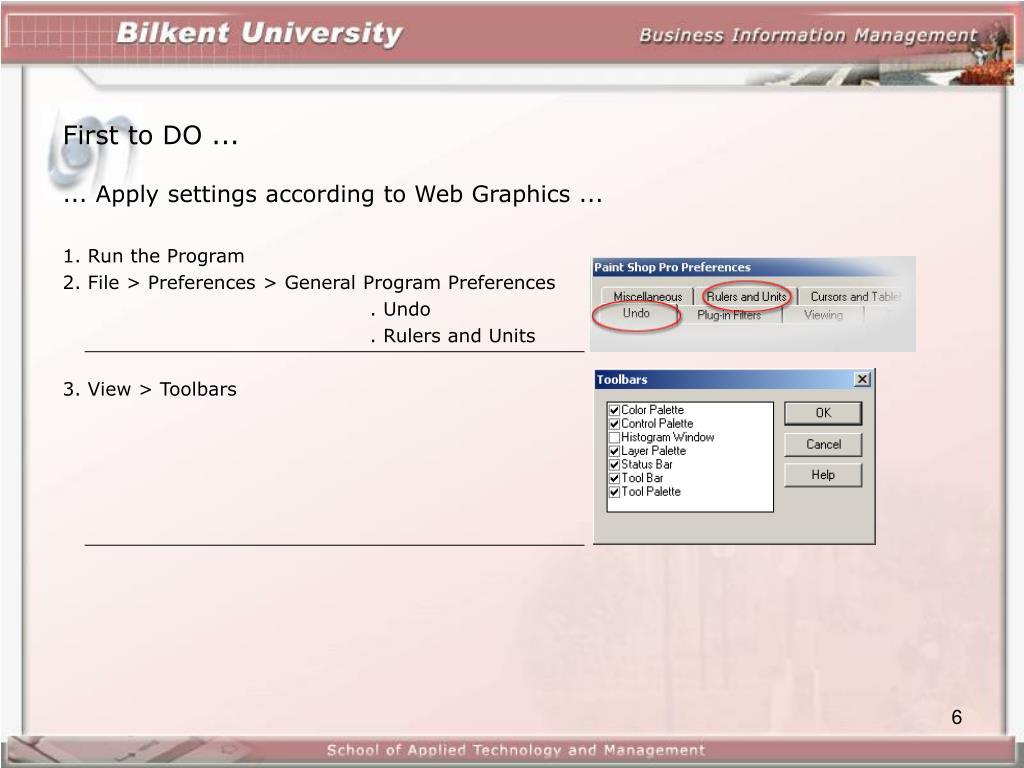Viewport: 1024px width, 768px height.
Task: Click the slide number 6
Action: [x=956, y=717]
